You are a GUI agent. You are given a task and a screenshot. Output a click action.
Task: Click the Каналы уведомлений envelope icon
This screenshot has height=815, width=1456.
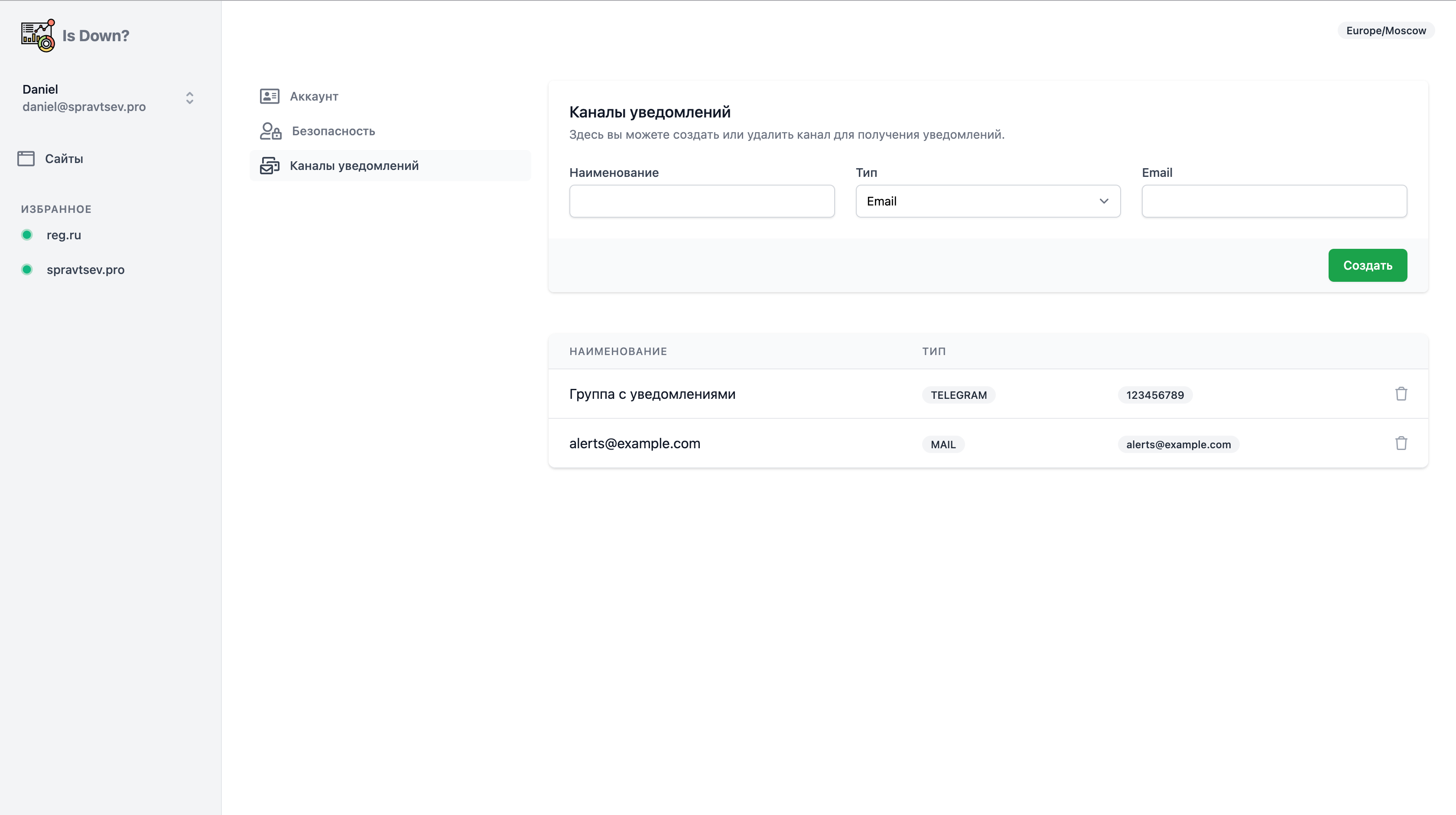270,165
